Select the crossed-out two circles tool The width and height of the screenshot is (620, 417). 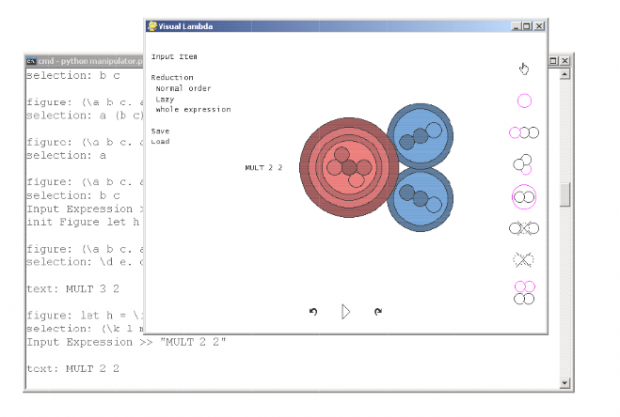point(524,228)
